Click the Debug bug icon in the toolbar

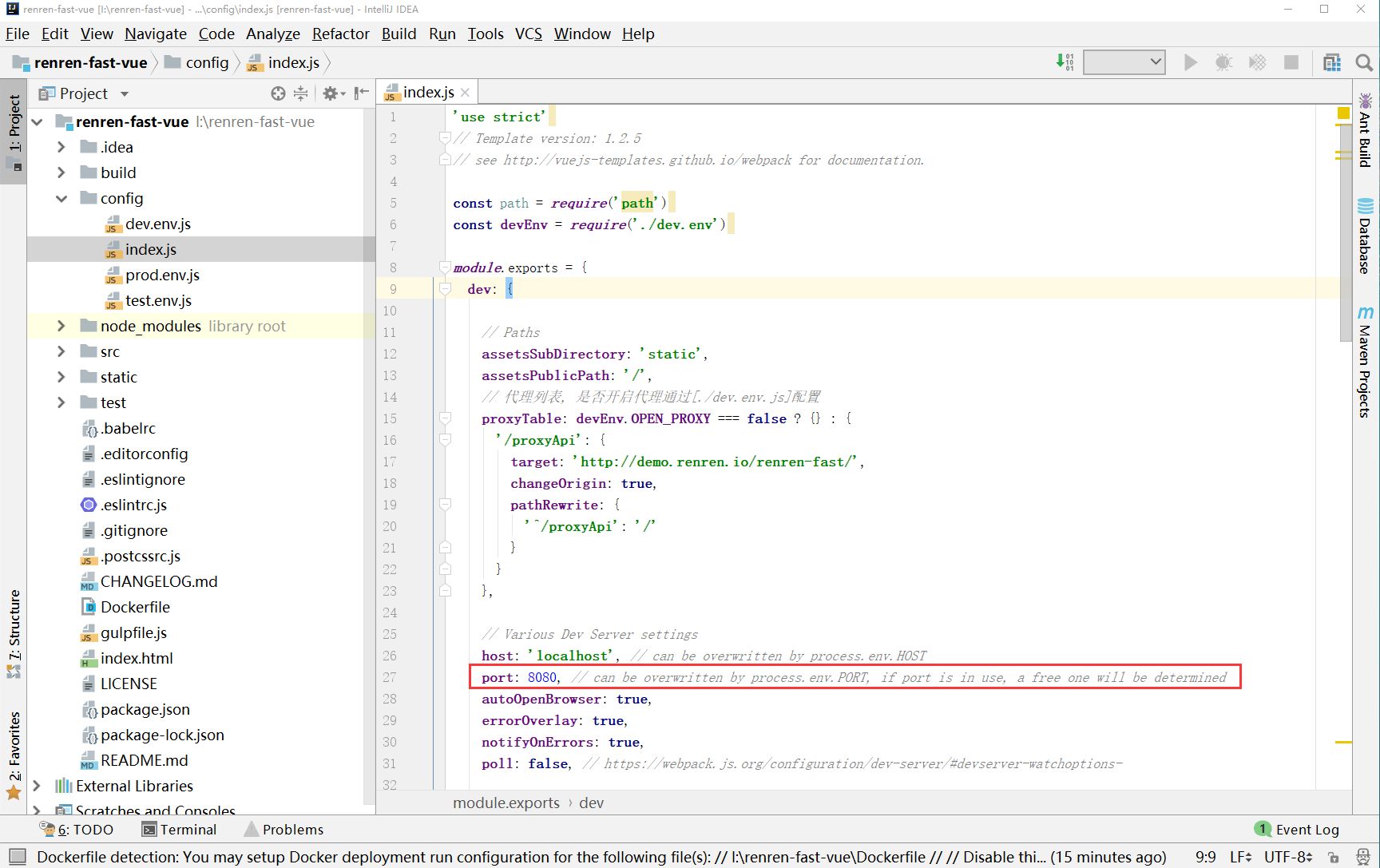click(1223, 62)
